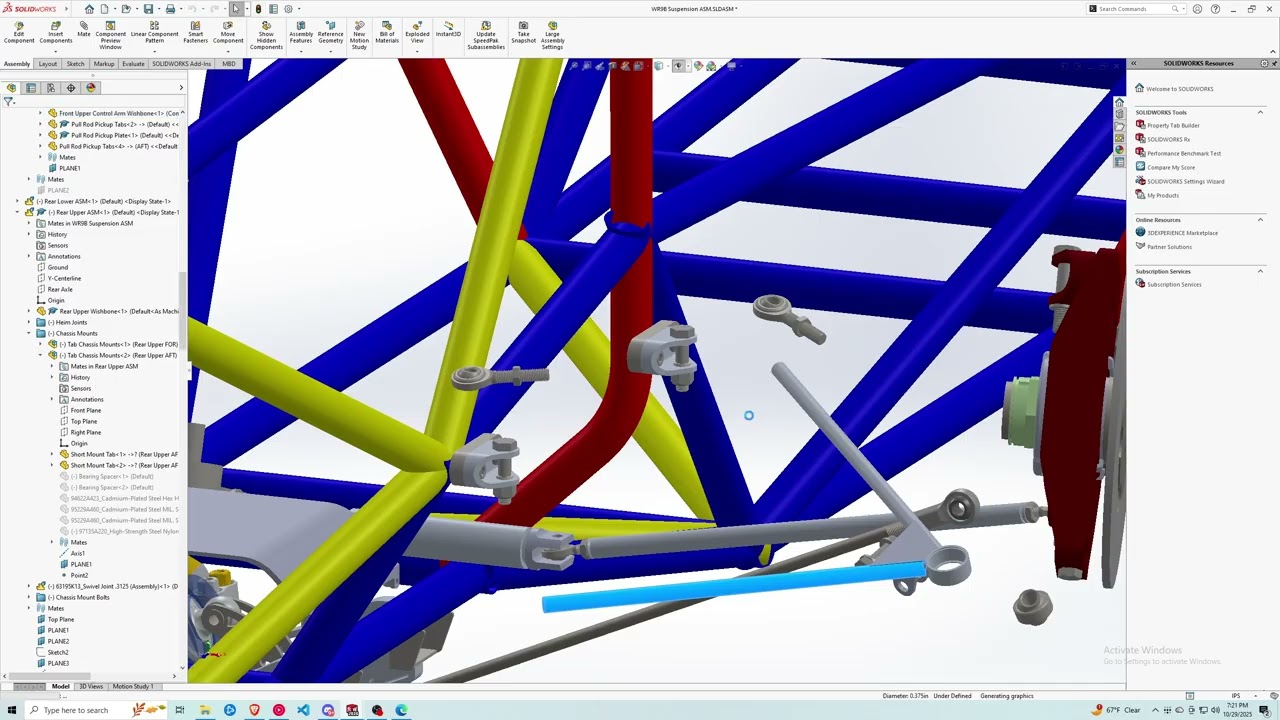This screenshot has width=1280, height=720.
Task: Switch to 3D Views bottom tab
Action: (x=91, y=686)
